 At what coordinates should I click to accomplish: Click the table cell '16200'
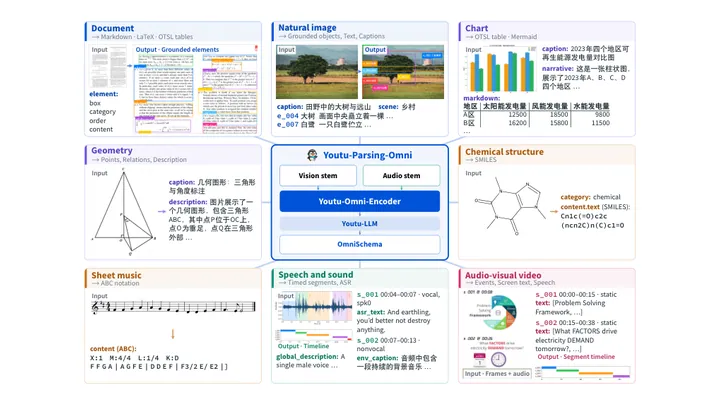(518, 123)
